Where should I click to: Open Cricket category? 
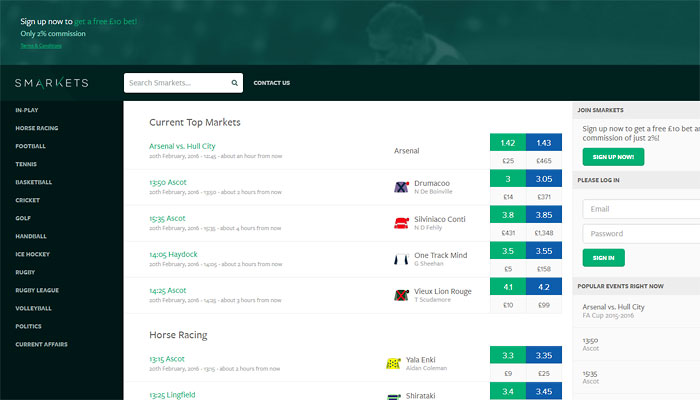pyautogui.click(x=28, y=200)
